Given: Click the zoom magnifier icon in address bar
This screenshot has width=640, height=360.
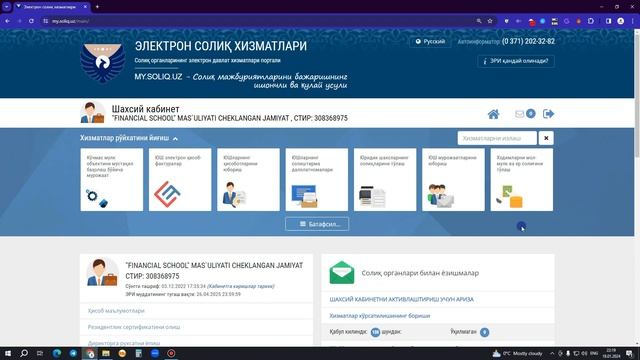Looking at the screenshot, I should [x=479, y=21].
